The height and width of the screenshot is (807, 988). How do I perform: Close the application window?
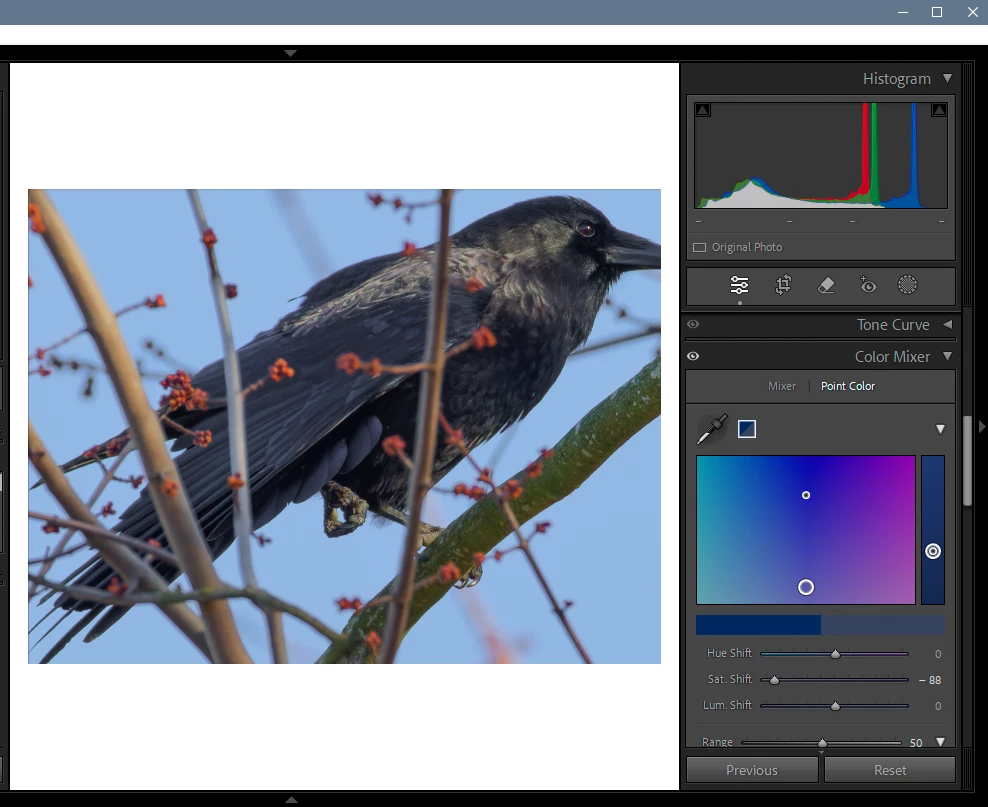[x=972, y=12]
